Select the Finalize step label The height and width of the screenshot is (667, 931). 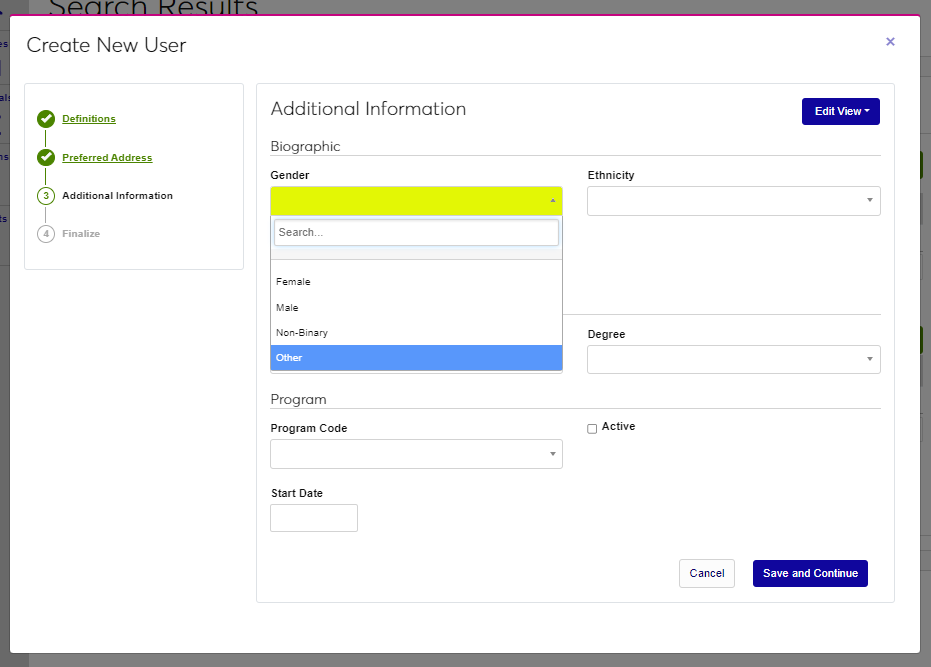pos(81,234)
